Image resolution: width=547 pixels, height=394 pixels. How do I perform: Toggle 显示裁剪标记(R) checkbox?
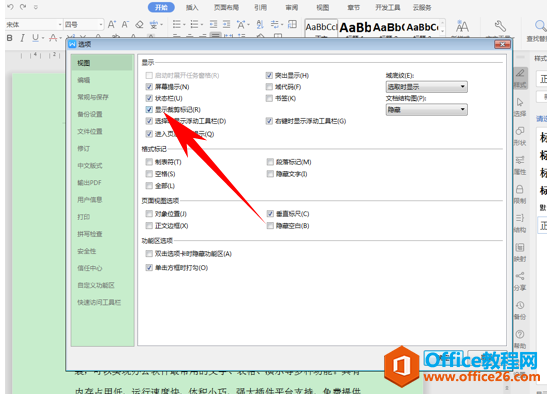[149, 110]
